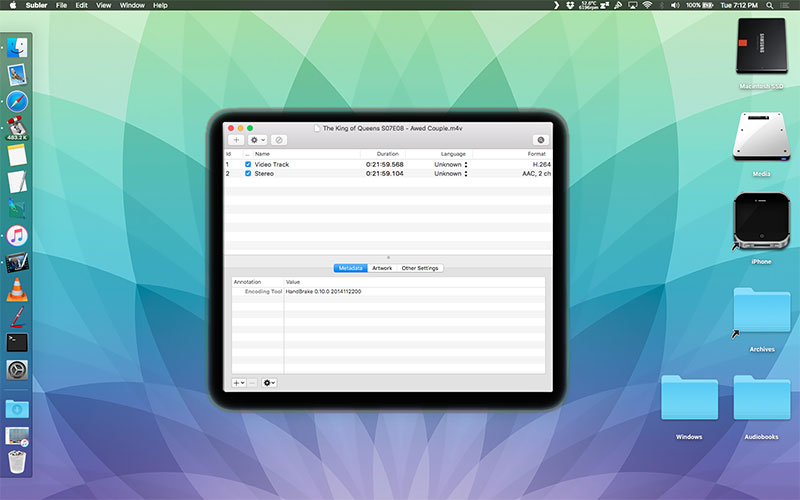Open the Trash in dock

coord(17,462)
